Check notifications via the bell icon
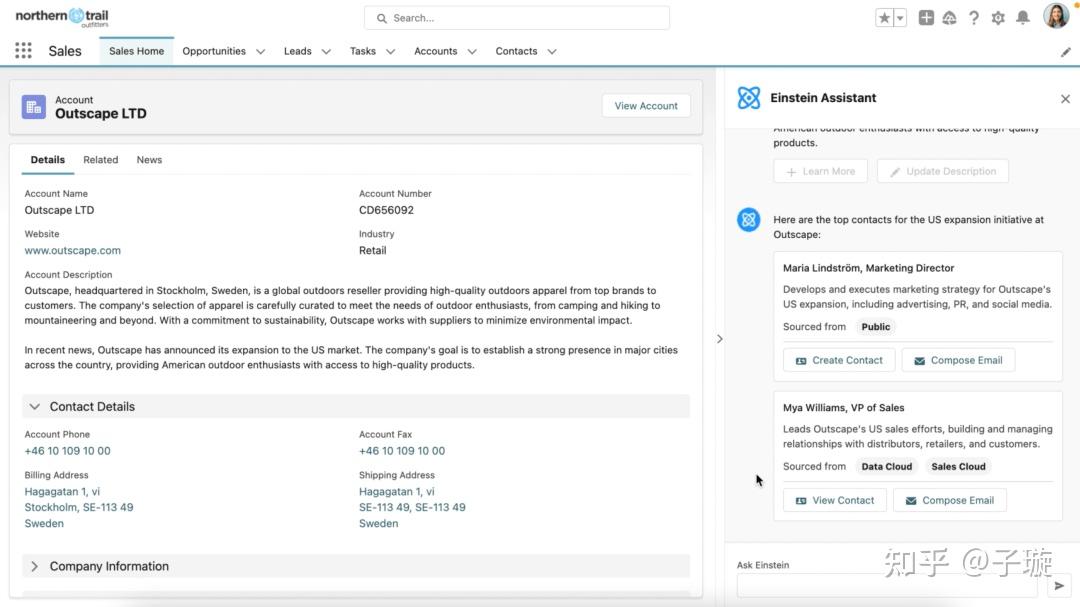 coord(1021,17)
